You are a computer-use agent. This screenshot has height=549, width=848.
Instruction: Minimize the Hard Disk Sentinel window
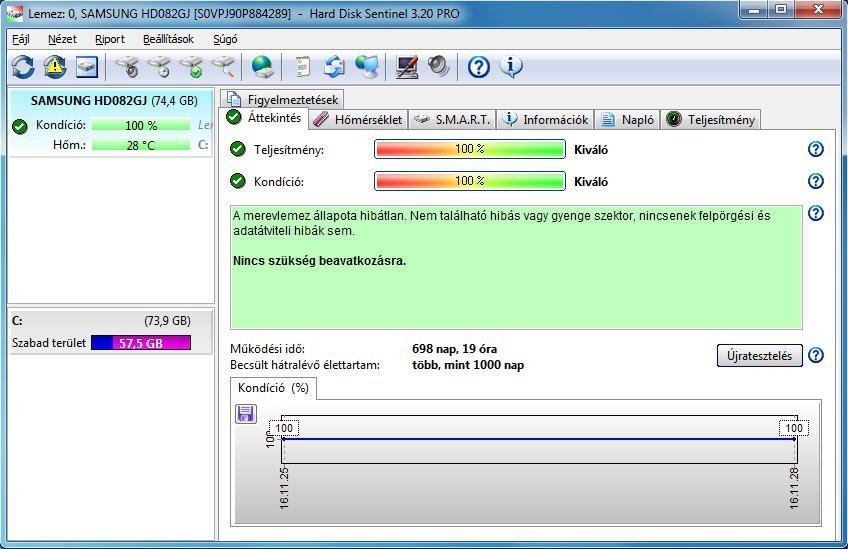754,9
